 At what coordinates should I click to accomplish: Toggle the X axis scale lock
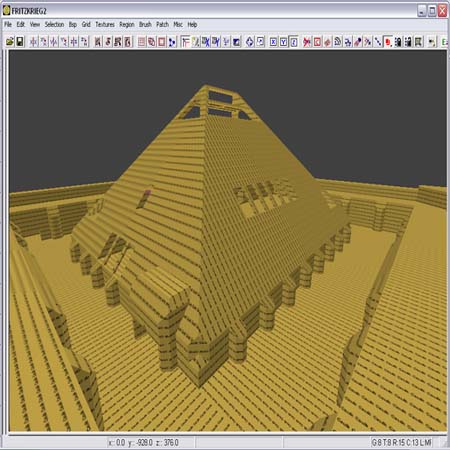coord(273,42)
